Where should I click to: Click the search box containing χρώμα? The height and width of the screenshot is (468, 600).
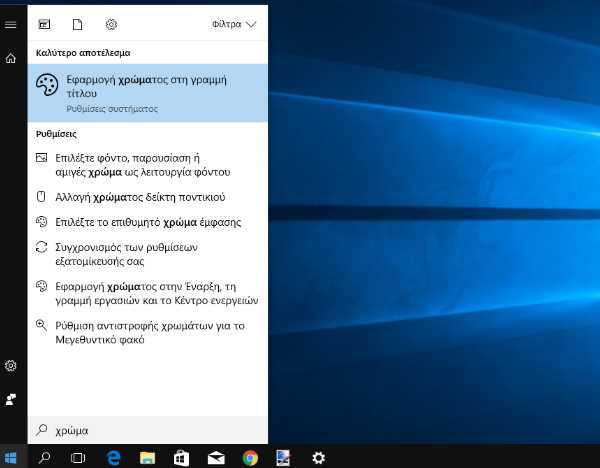pos(148,430)
